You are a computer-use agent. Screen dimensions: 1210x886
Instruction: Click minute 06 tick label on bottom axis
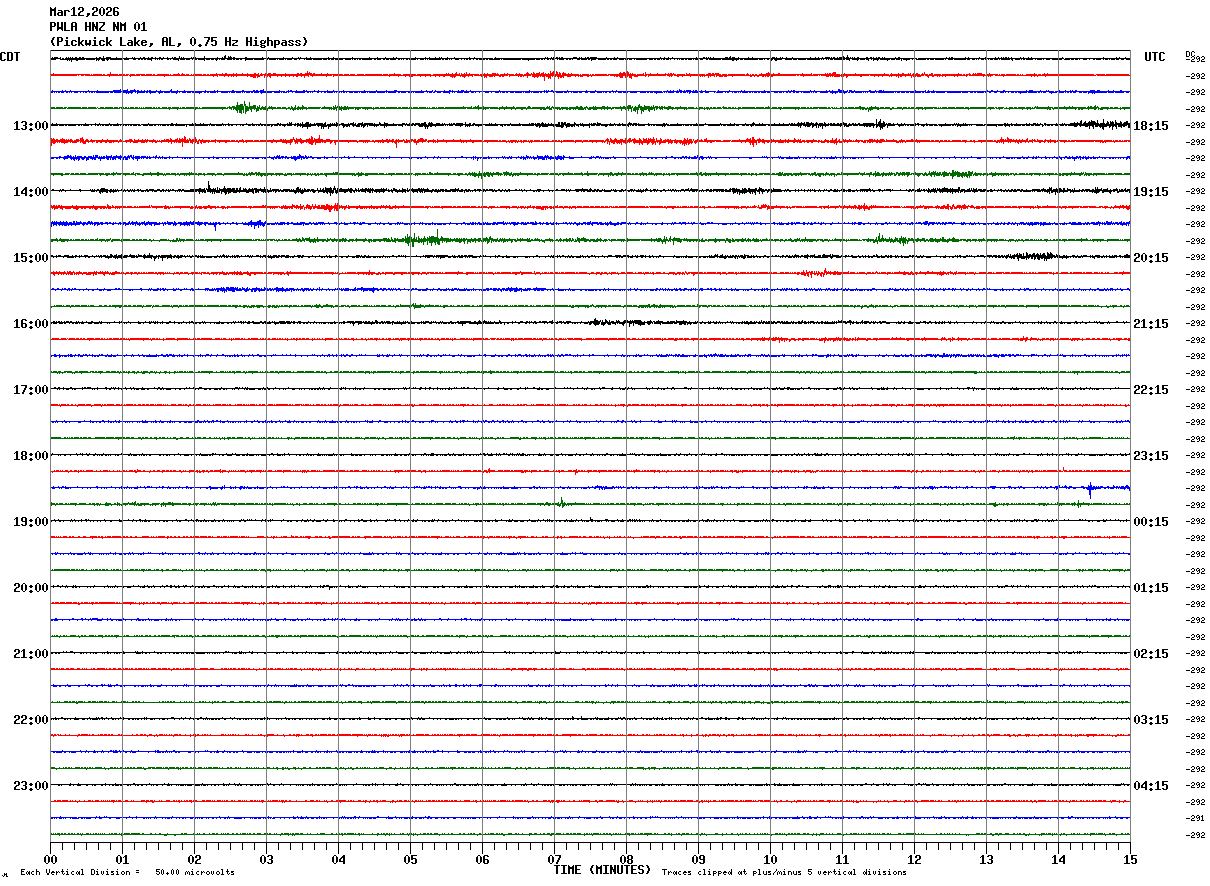coord(482,859)
